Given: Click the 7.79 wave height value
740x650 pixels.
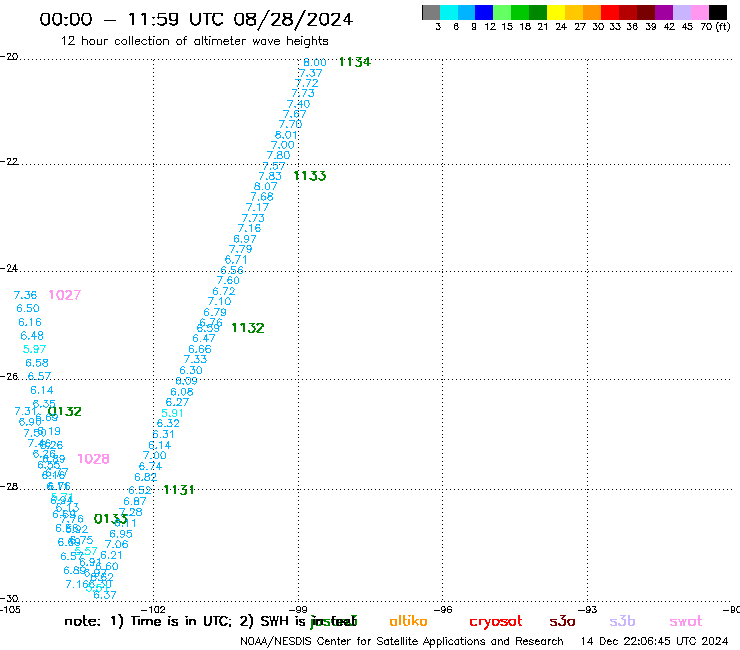Looking at the screenshot, I should click(x=241, y=249).
